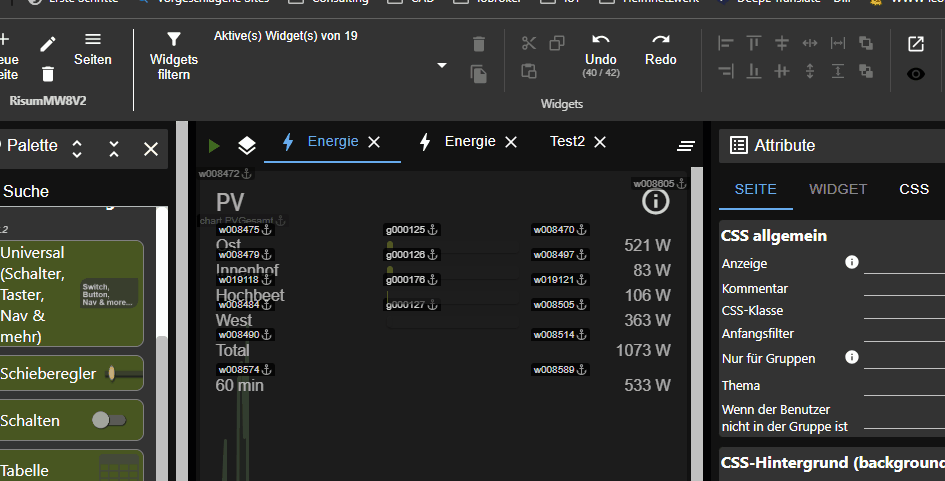
Task: Click the Redo button
Action: [660, 49]
